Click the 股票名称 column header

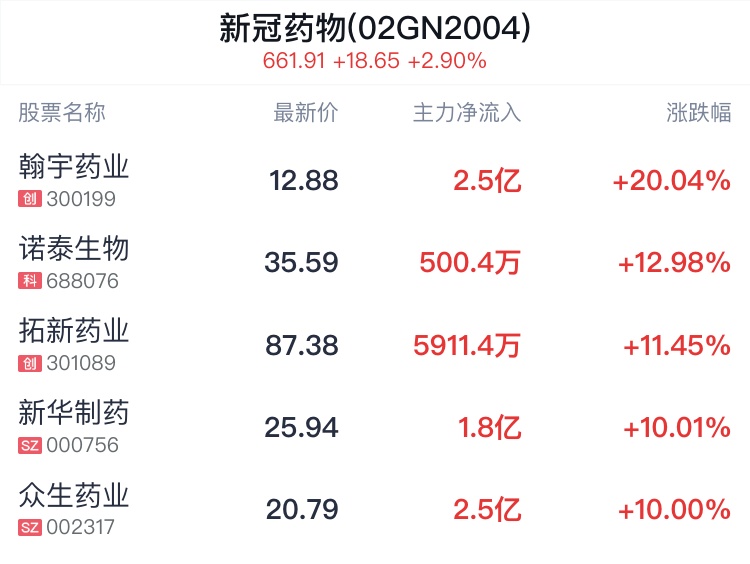(x=62, y=113)
